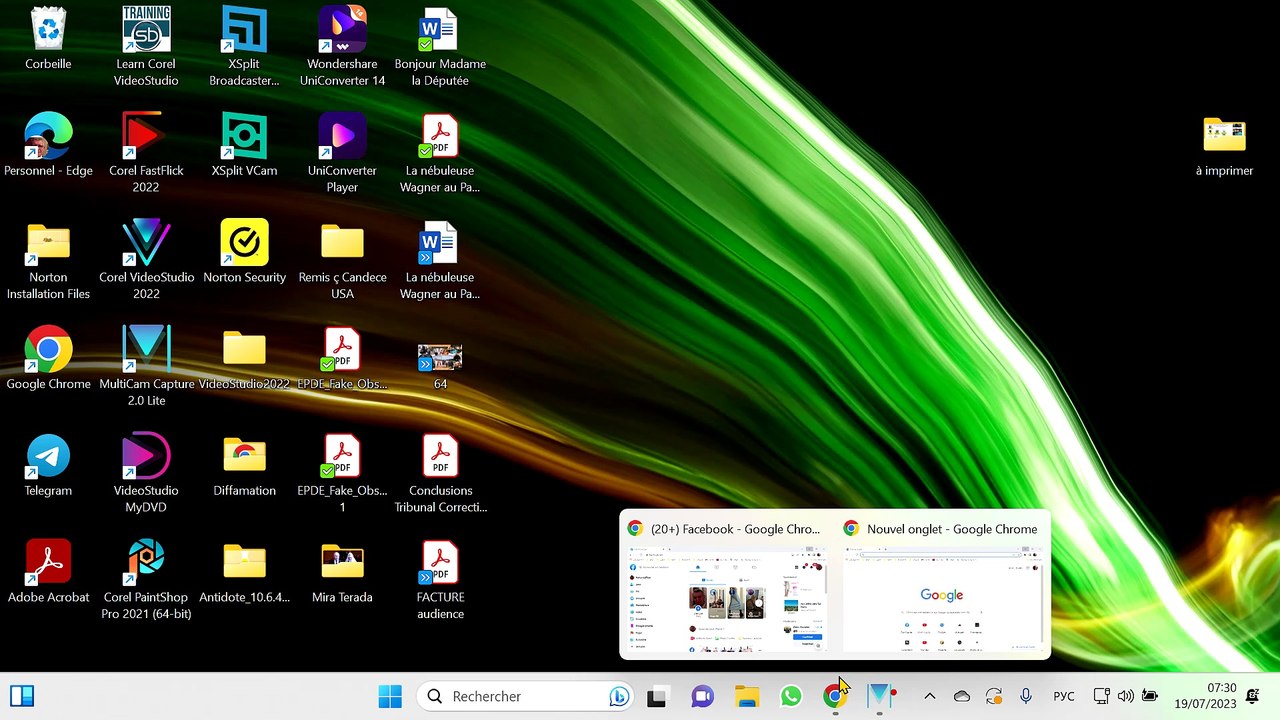This screenshot has width=1280, height=720.
Task: Click the Chrome taskbar icon
Action: 835,696
